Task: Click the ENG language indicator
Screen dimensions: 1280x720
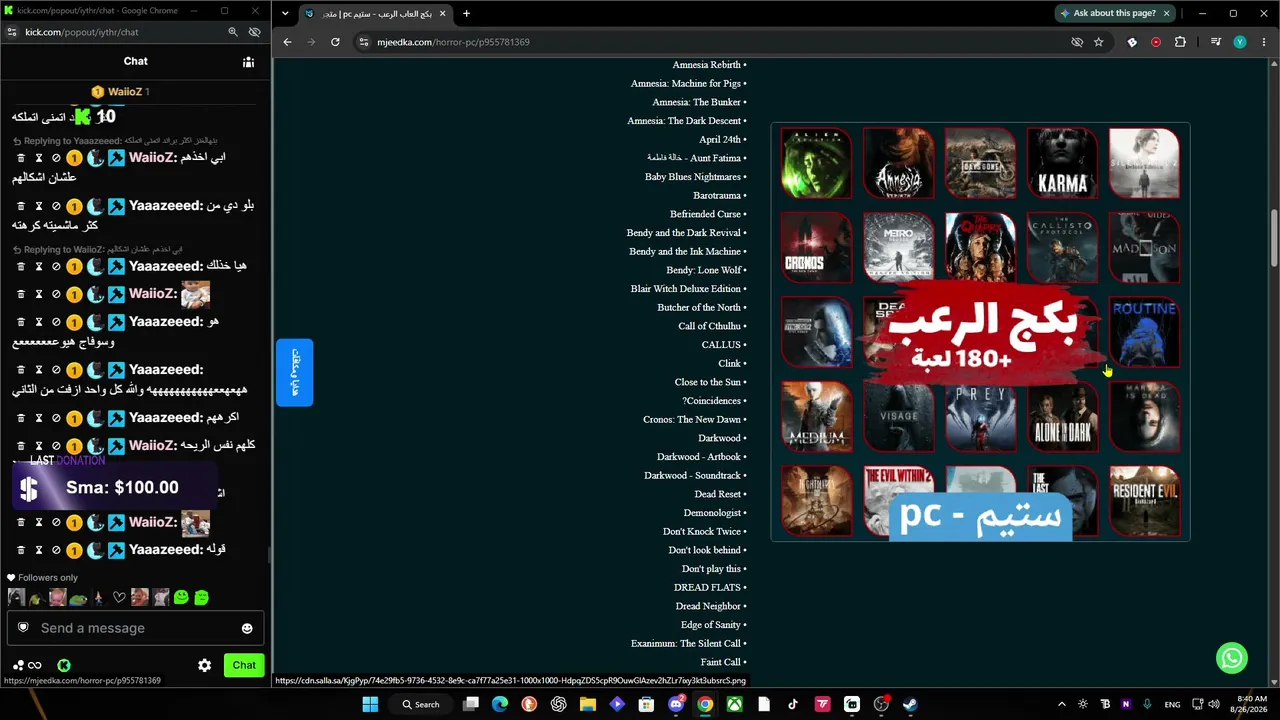Action: click(1172, 704)
